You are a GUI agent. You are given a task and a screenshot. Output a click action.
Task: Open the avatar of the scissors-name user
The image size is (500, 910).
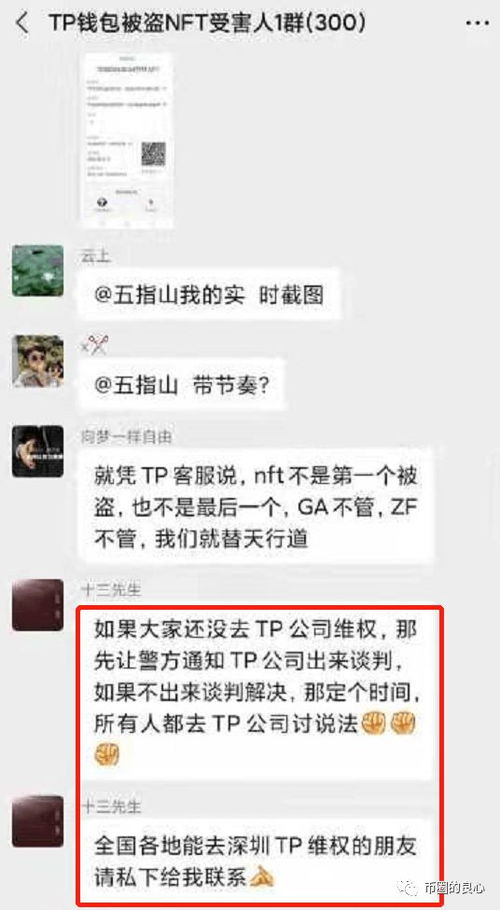[38, 361]
